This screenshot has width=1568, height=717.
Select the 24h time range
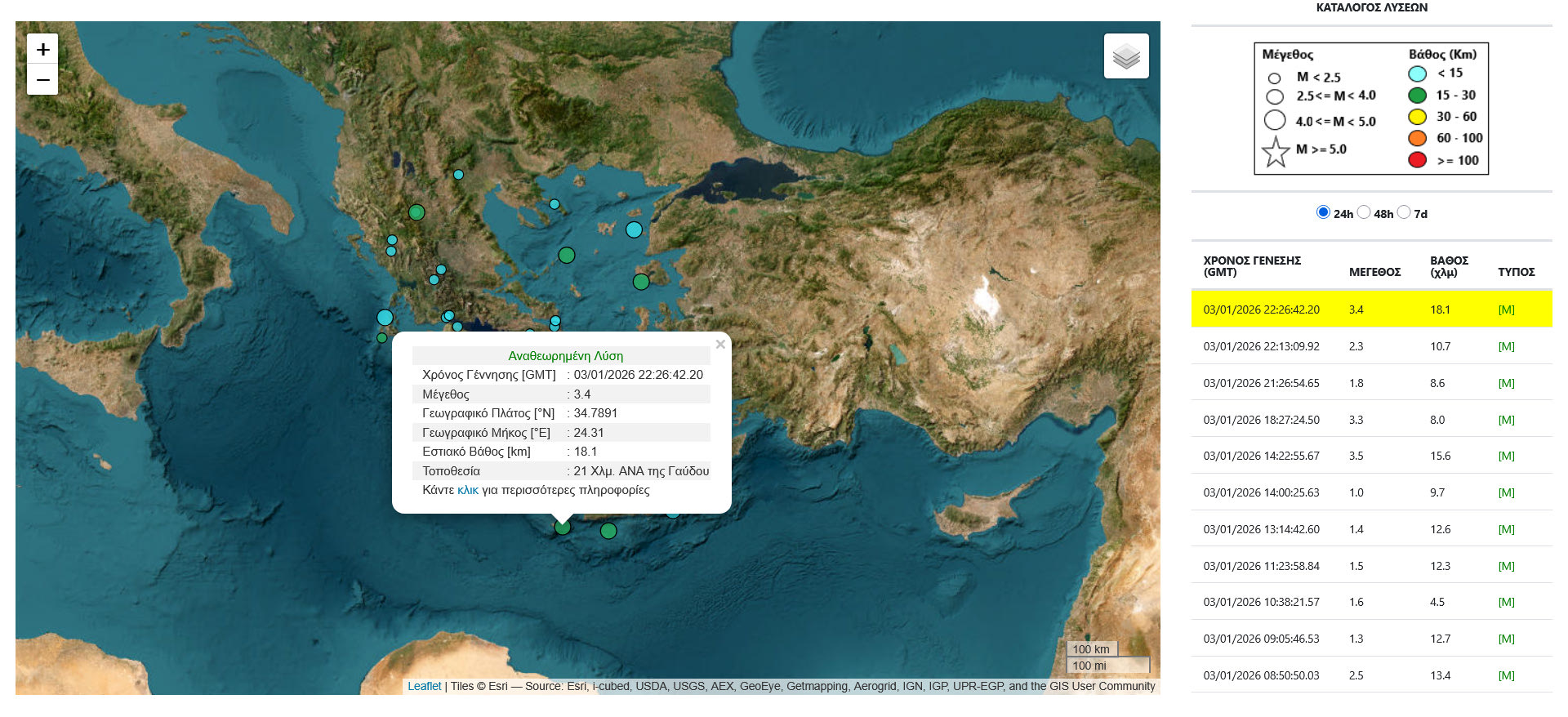[x=1323, y=212]
